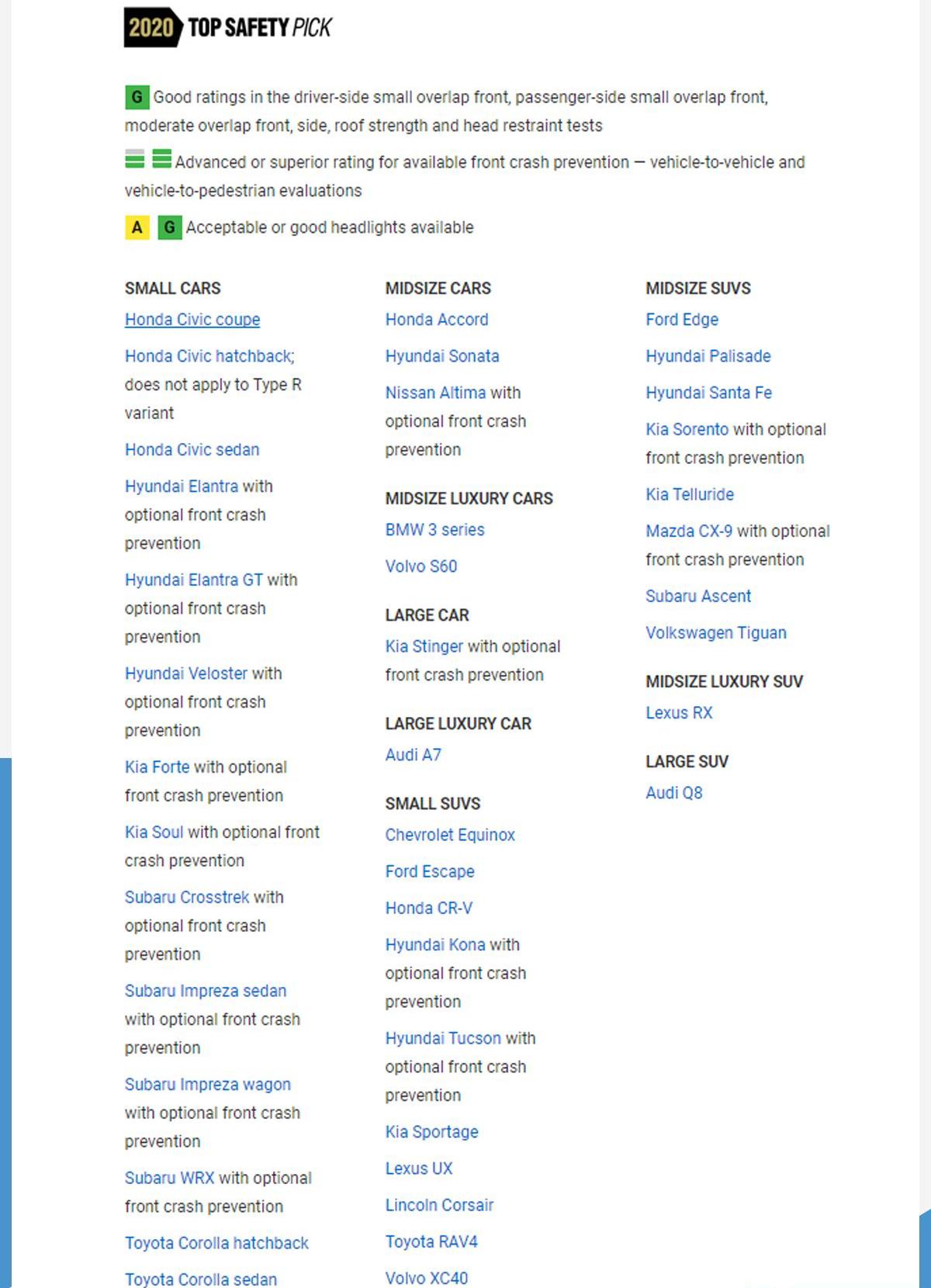
Task: Open the Hyundai Sonata link
Action: 442,356
